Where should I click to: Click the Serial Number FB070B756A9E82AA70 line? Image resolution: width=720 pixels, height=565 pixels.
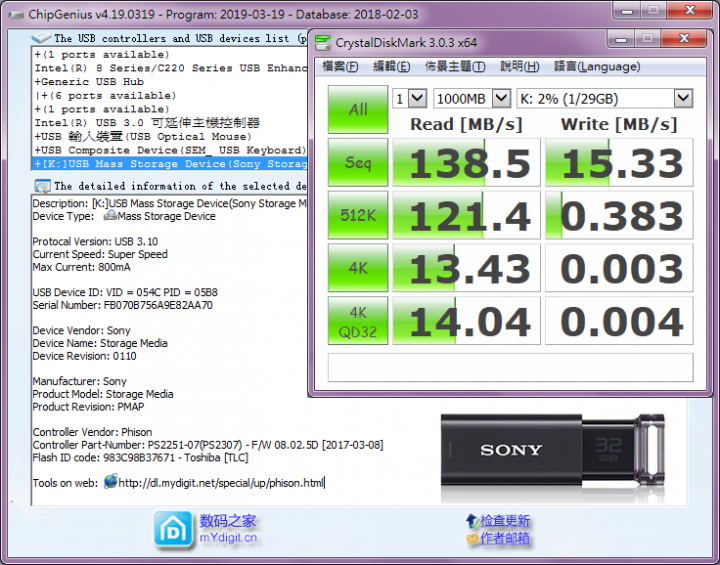coord(123,305)
